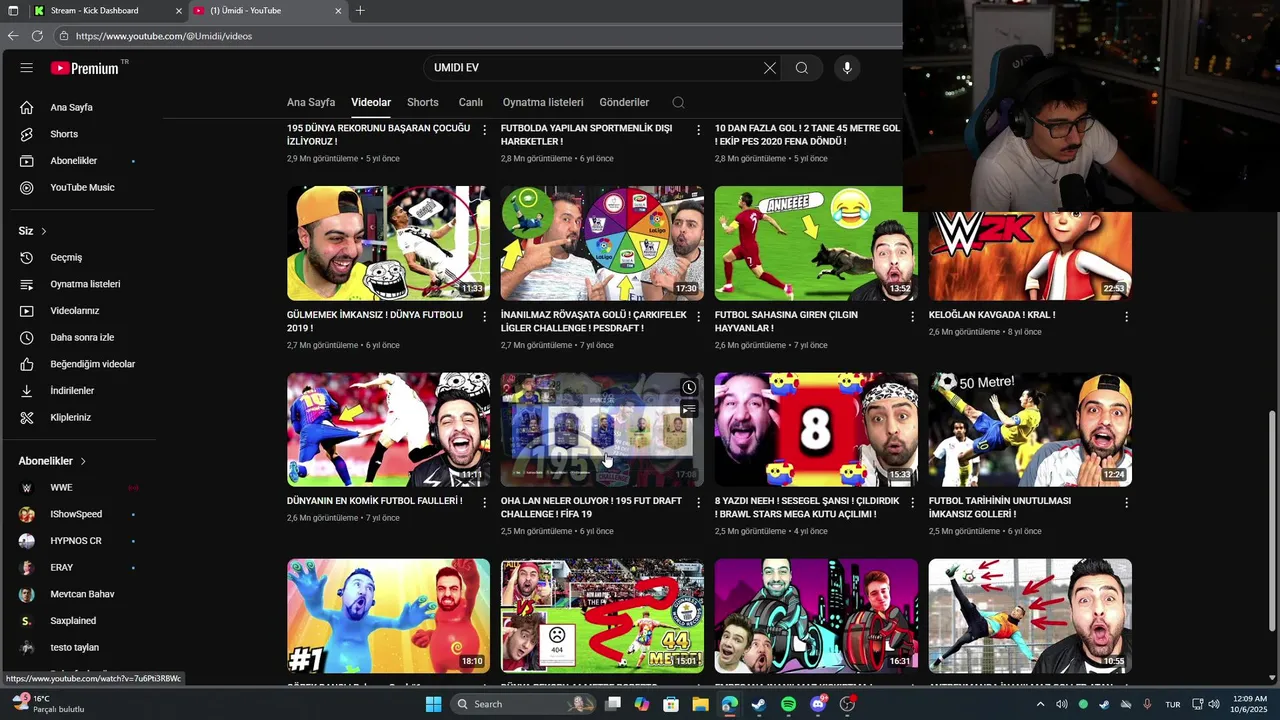Open options menu for 195 FUT DRAFT video
This screenshot has height=720, width=1280.
pyautogui.click(x=699, y=502)
